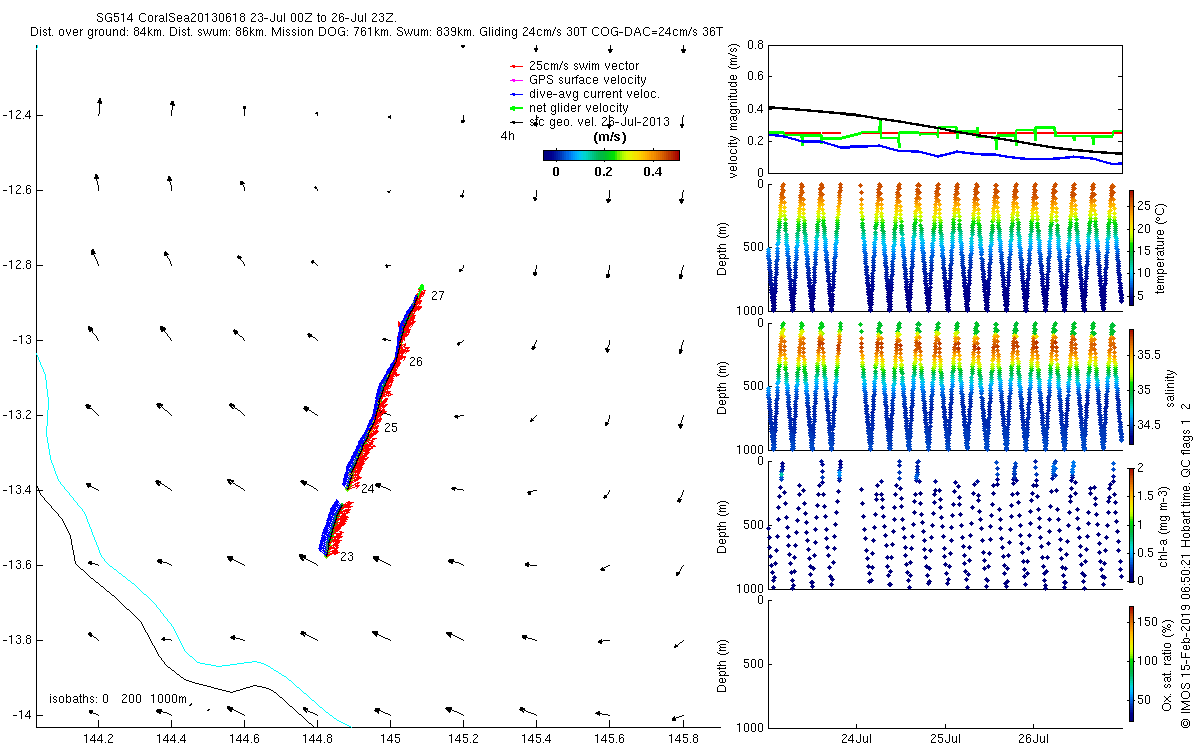Click the blue dive-avg current legend arrow
Image resolution: width=1200 pixels, height=750 pixels.
pyautogui.click(x=517, y=94)
